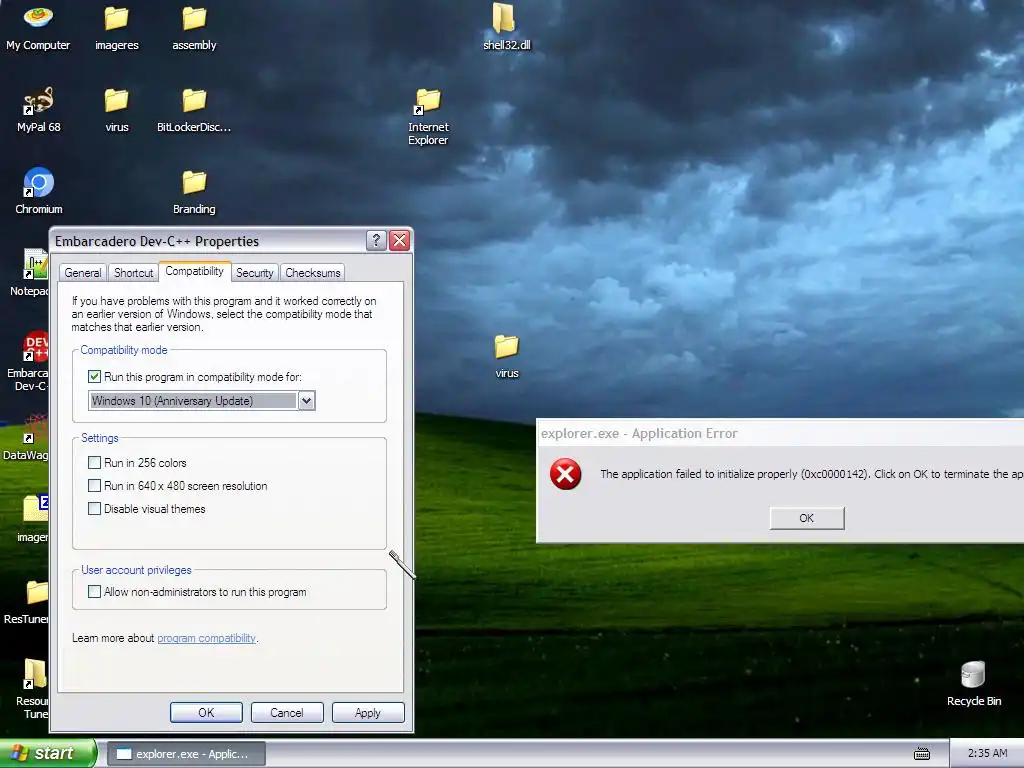Screen dimensions: 1024x768
Task: Click Cancel in the Properties dialog
Action: (287, 712)
